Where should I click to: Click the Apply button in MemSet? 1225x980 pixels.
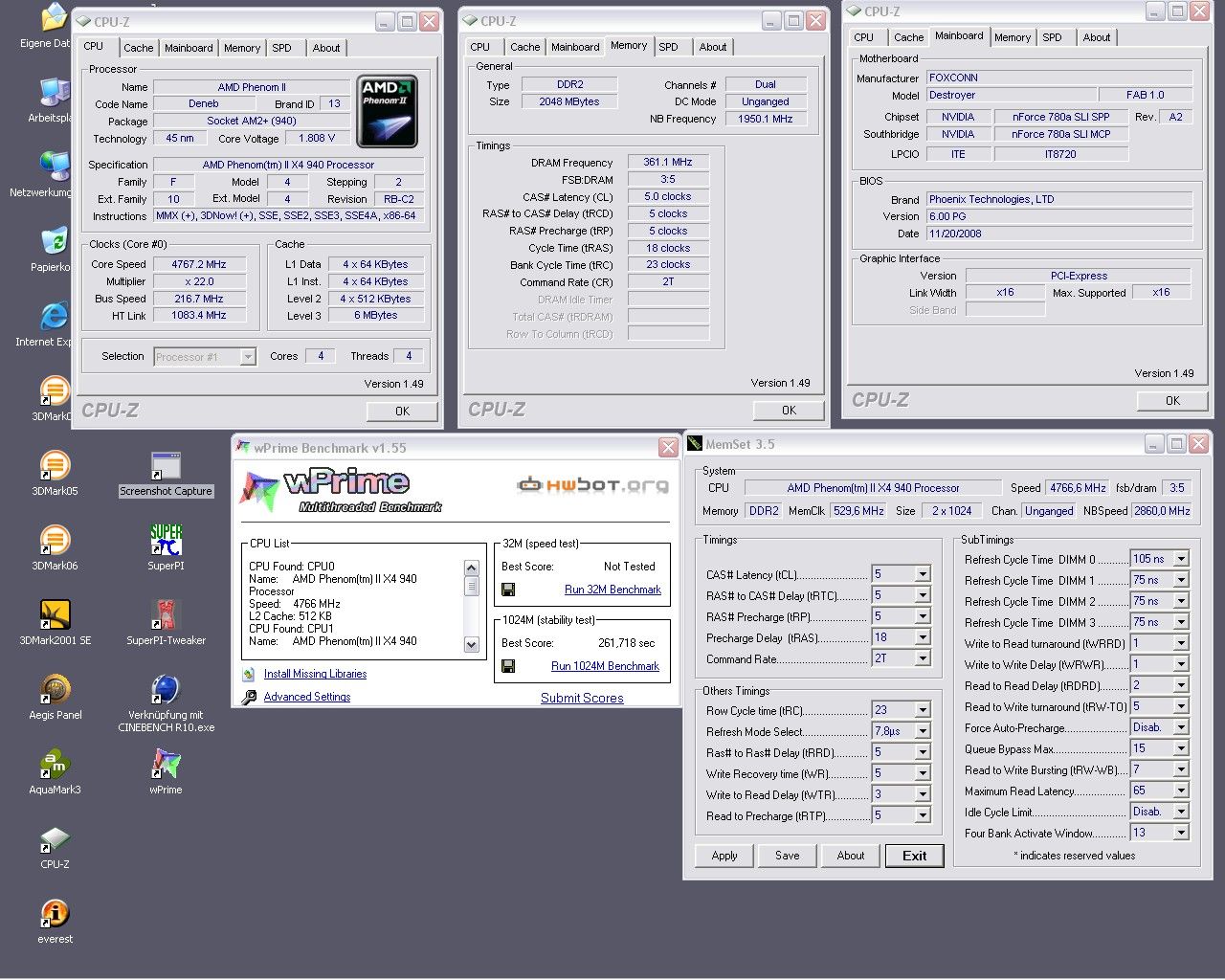pos(724,856)
